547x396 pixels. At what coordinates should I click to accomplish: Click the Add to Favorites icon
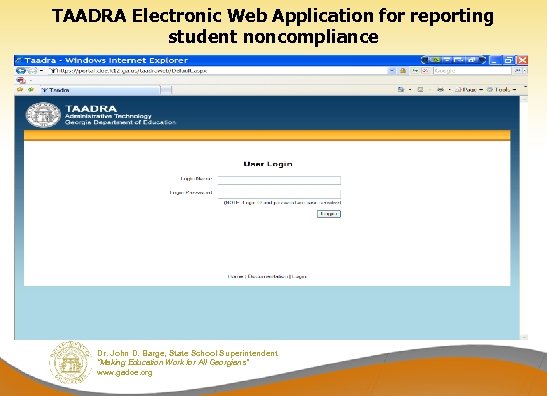[31, 90]
